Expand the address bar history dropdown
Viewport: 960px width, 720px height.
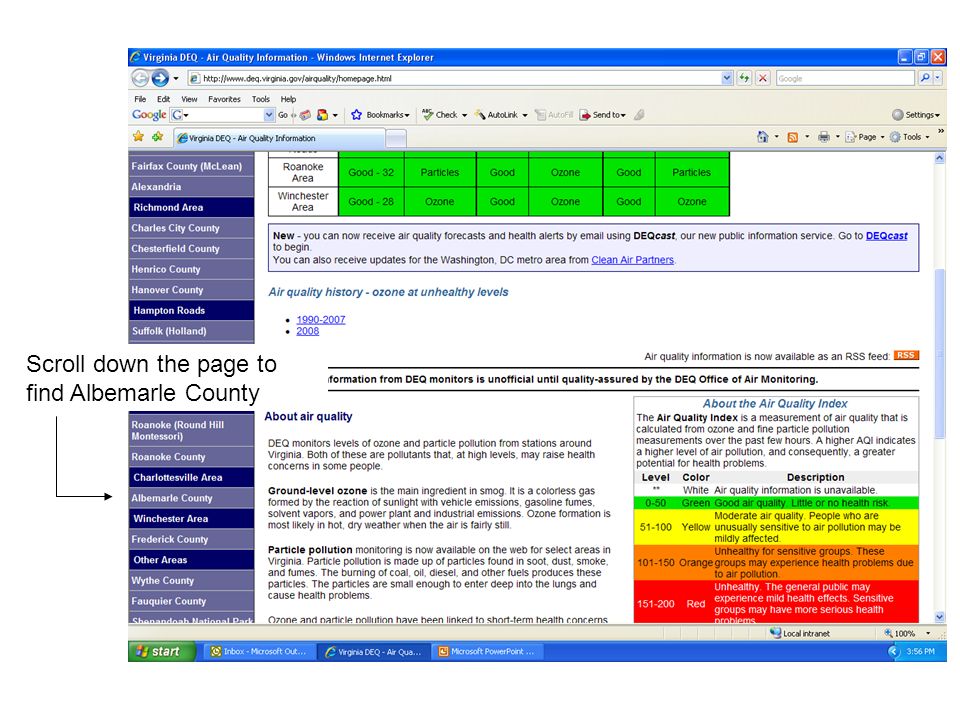pos(727,78)
